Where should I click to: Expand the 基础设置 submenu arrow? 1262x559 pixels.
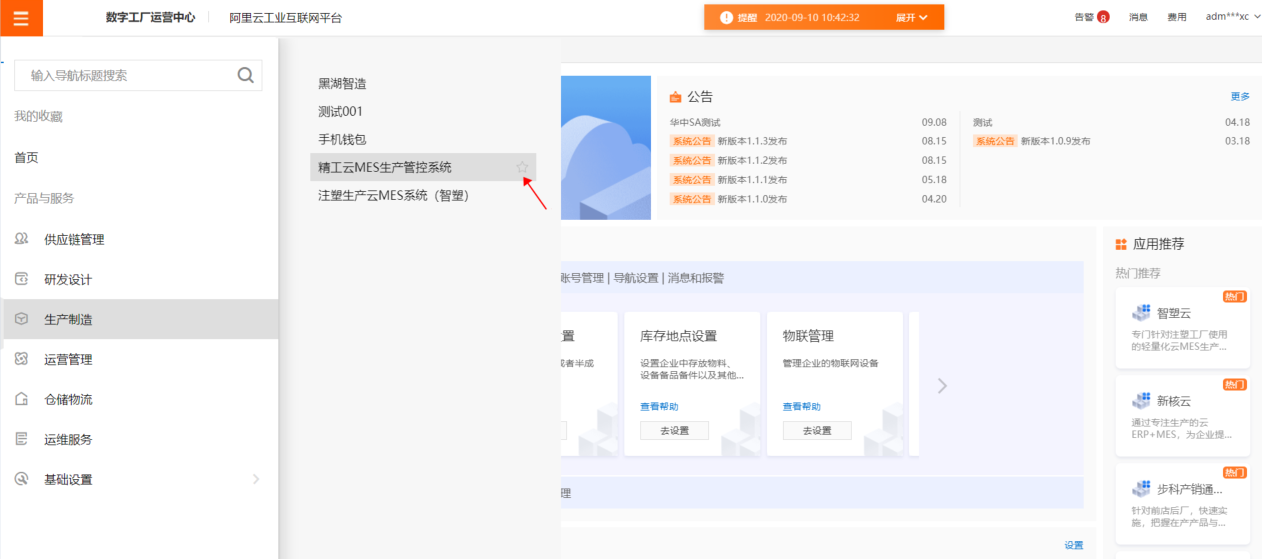pos(255,479)
